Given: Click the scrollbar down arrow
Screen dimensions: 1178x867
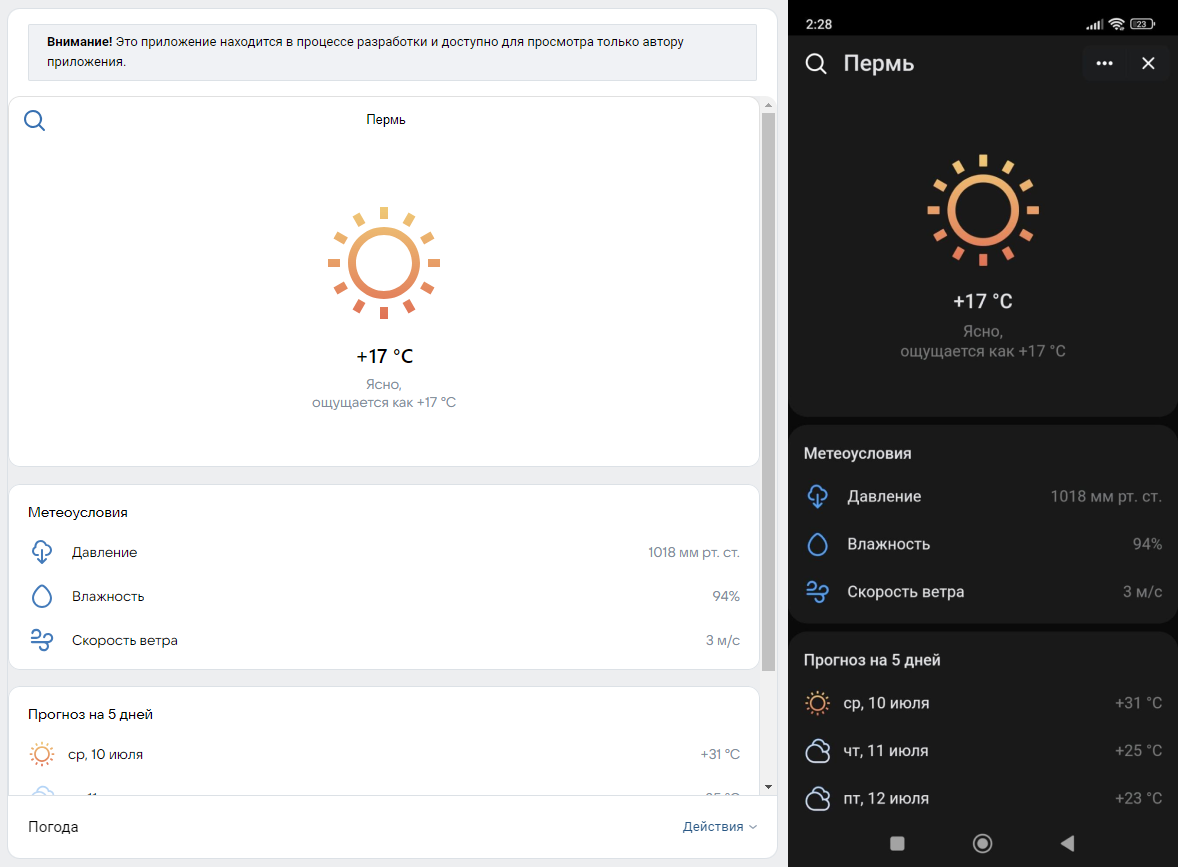Looking at the screenshot, I should [x=768, y=787].
